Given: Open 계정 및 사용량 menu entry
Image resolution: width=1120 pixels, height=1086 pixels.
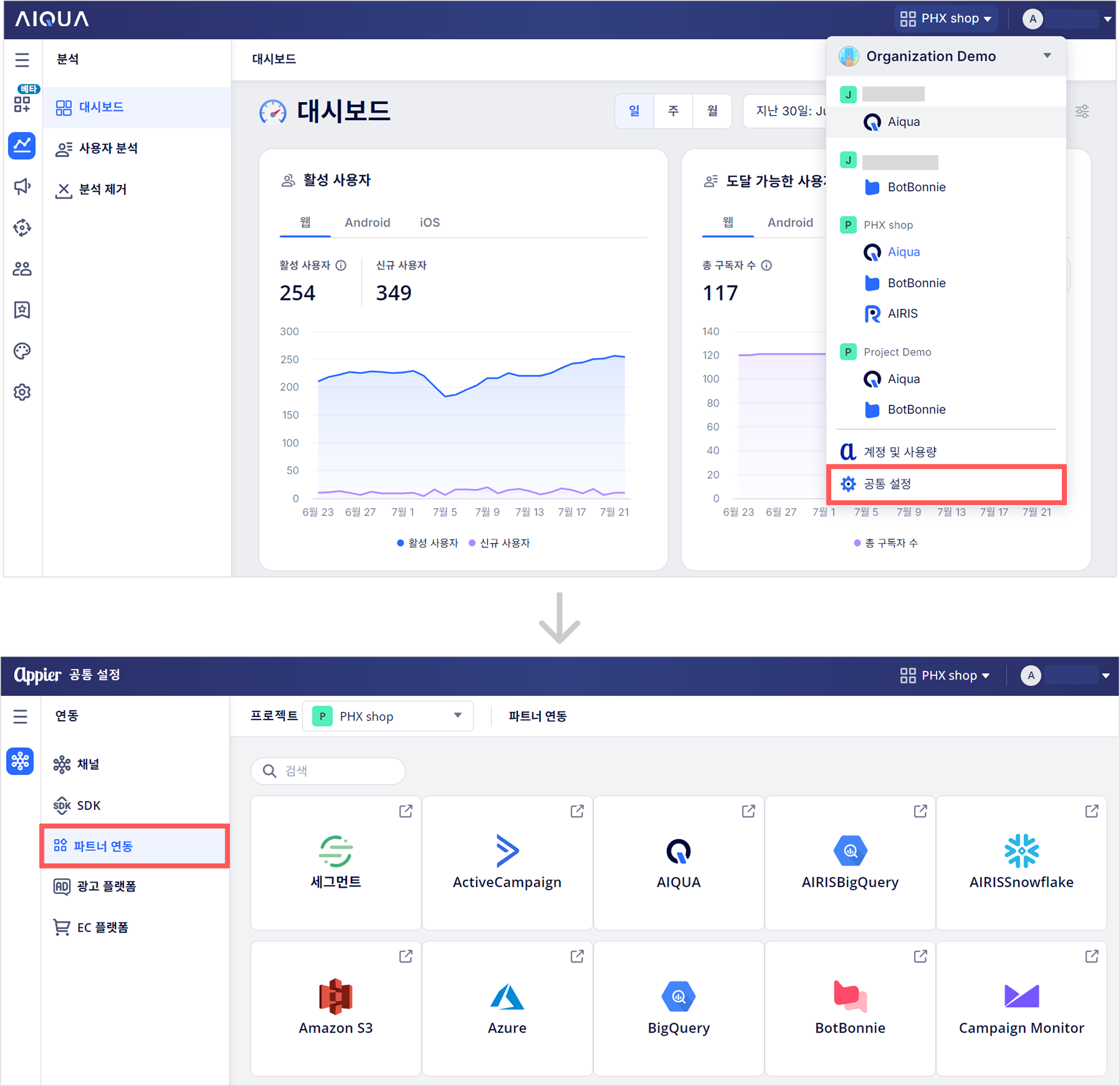Looking at the screenshot, I should 946,452.
